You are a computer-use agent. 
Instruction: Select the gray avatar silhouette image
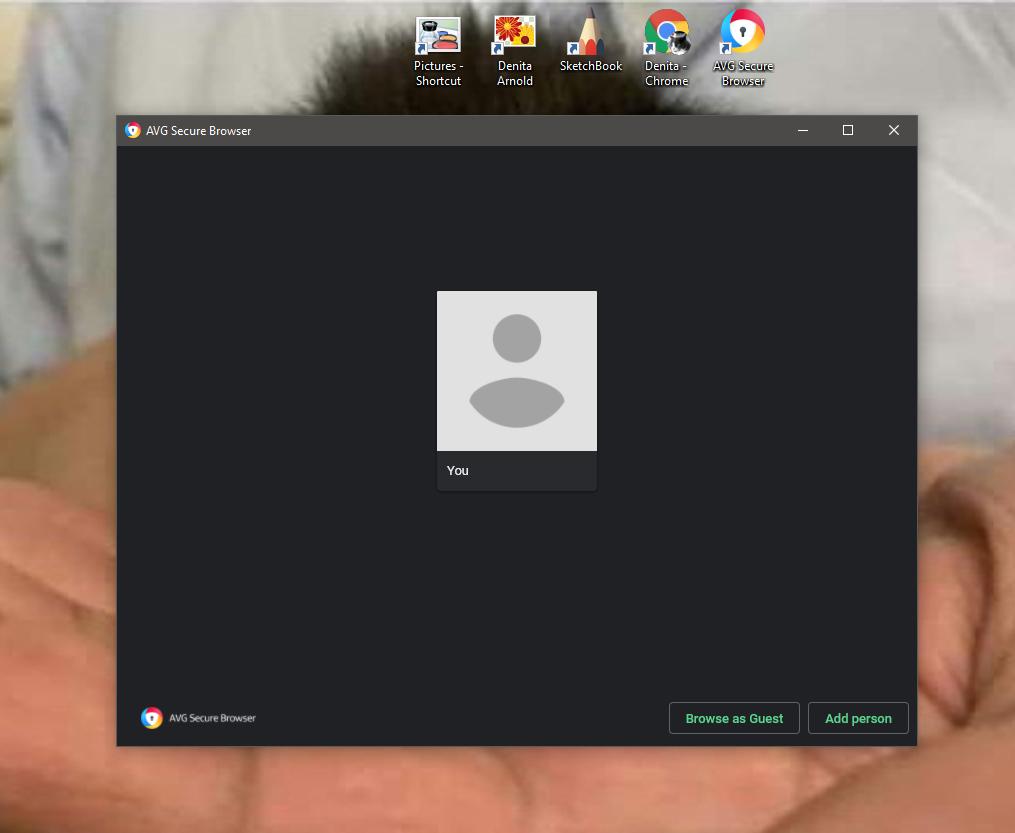click(516, 370)
